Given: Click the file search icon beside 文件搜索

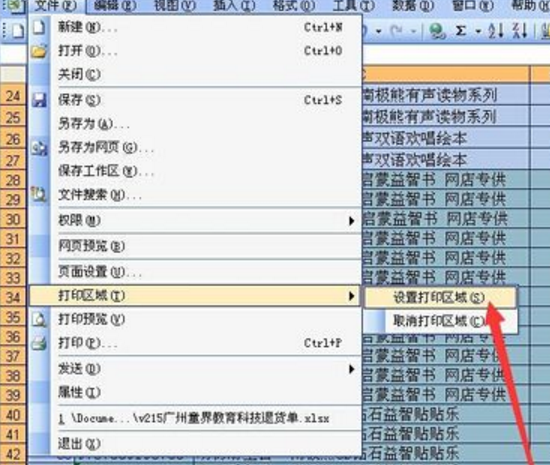Looking at the screenshot, I should [x=39, y=195].
